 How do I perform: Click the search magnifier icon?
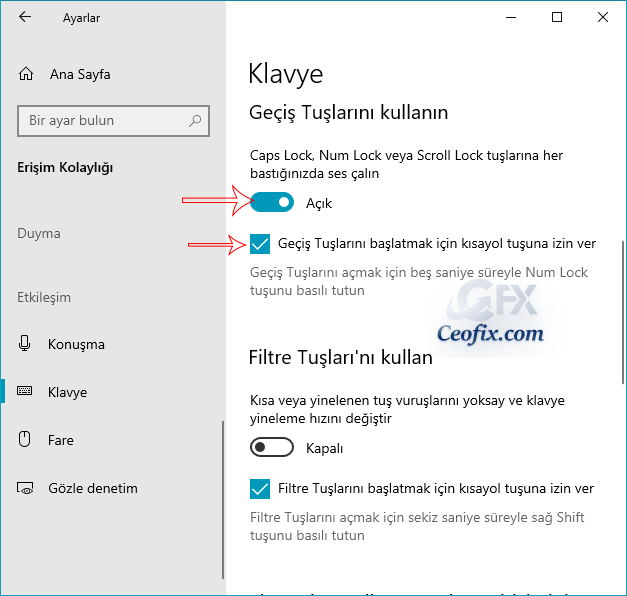point(195,120)
